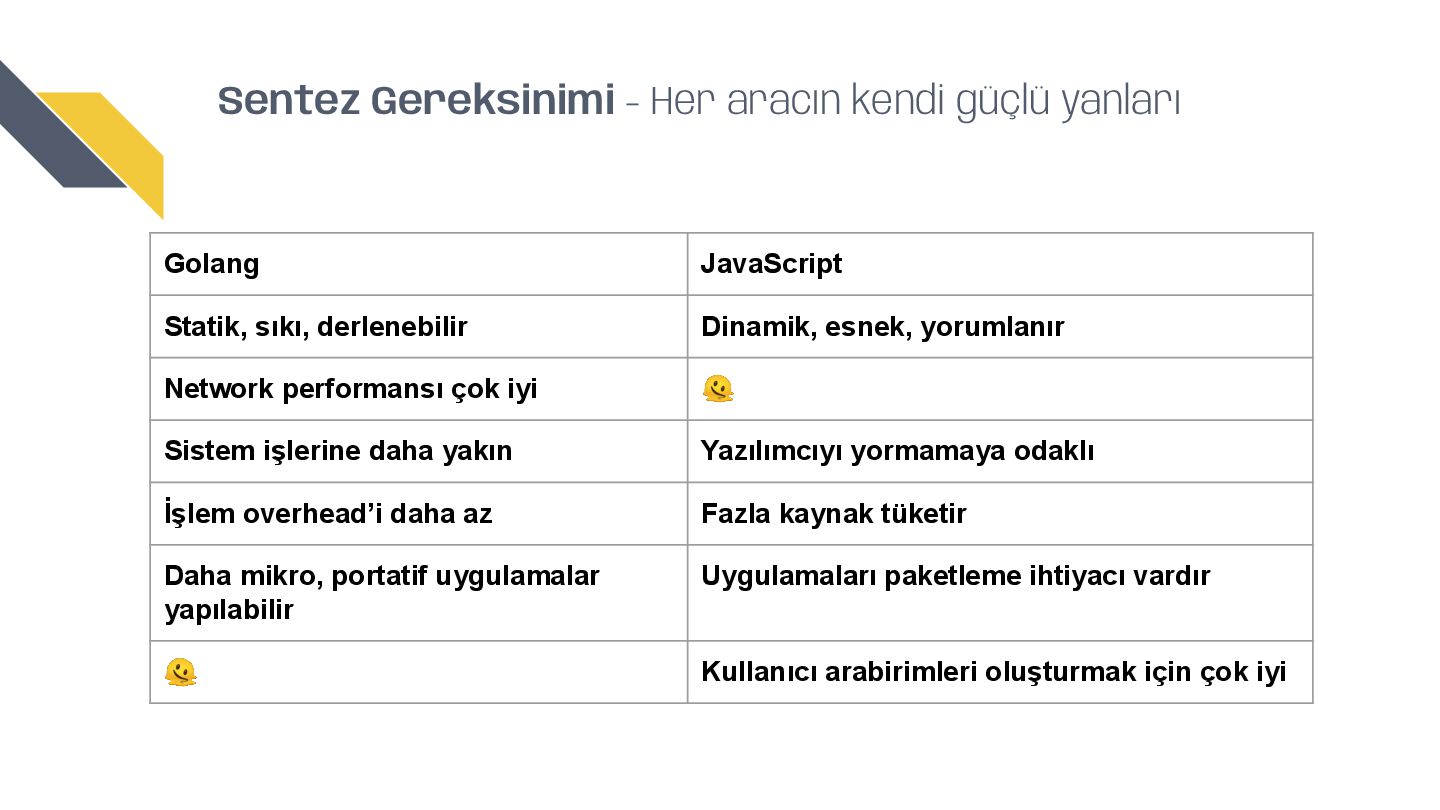Click the melting face emoji in Golang column
The height and width of the screenshot is (810, 1440).
(x=181, y=672)
